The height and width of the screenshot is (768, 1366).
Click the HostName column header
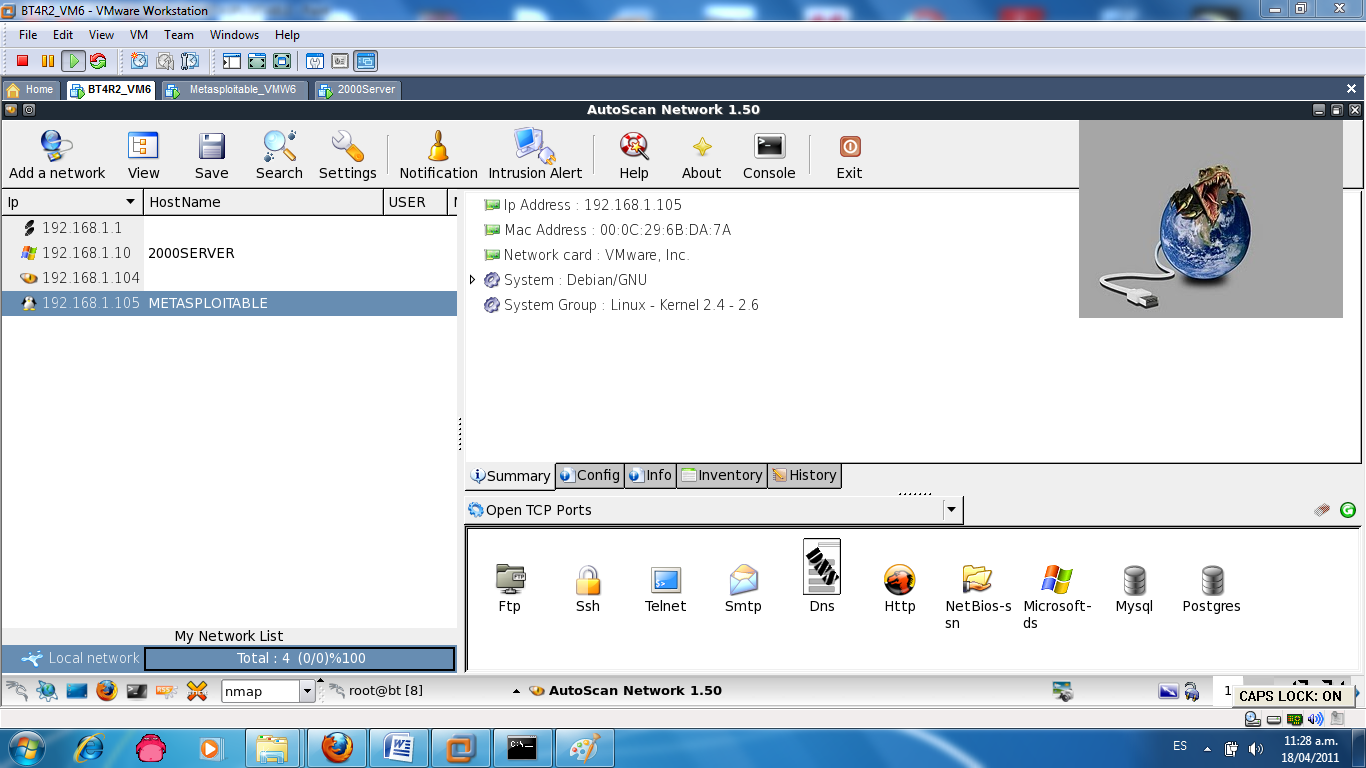click(x=263, y=202)
